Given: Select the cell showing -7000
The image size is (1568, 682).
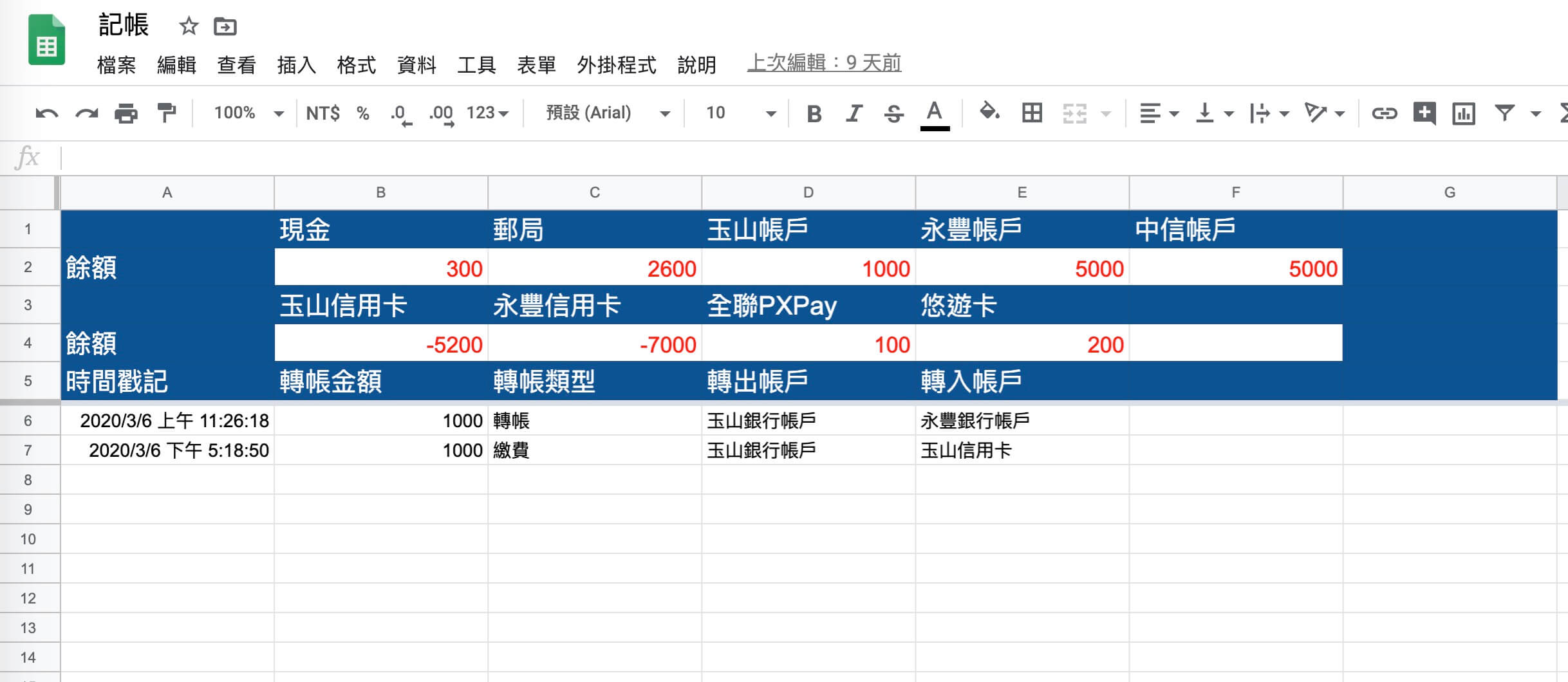Looking at the screenshot, I should [x=595, y=344].
